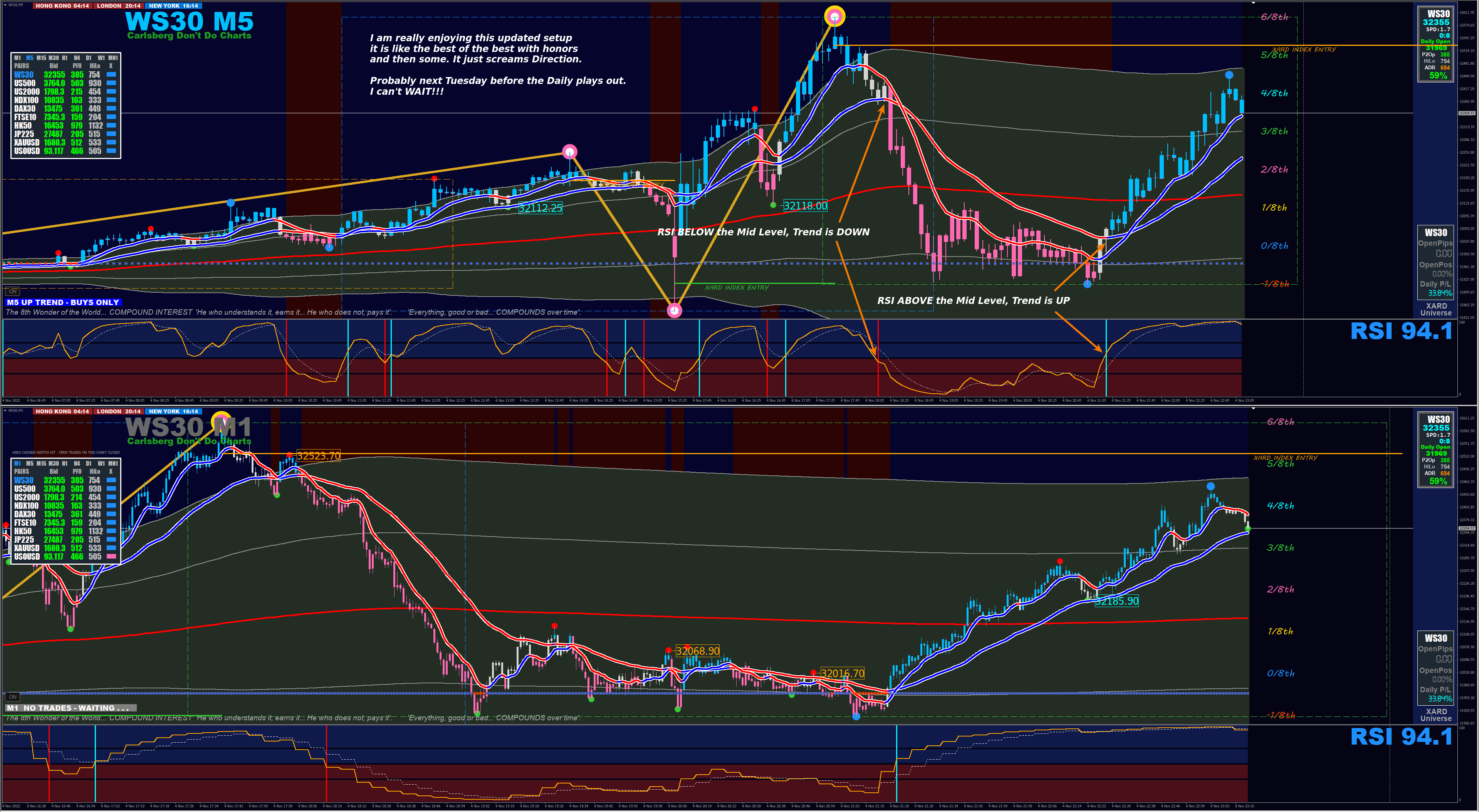Click the 32523.70 price label on M1
Screen dimensions: 1479x812
point(319,456)
